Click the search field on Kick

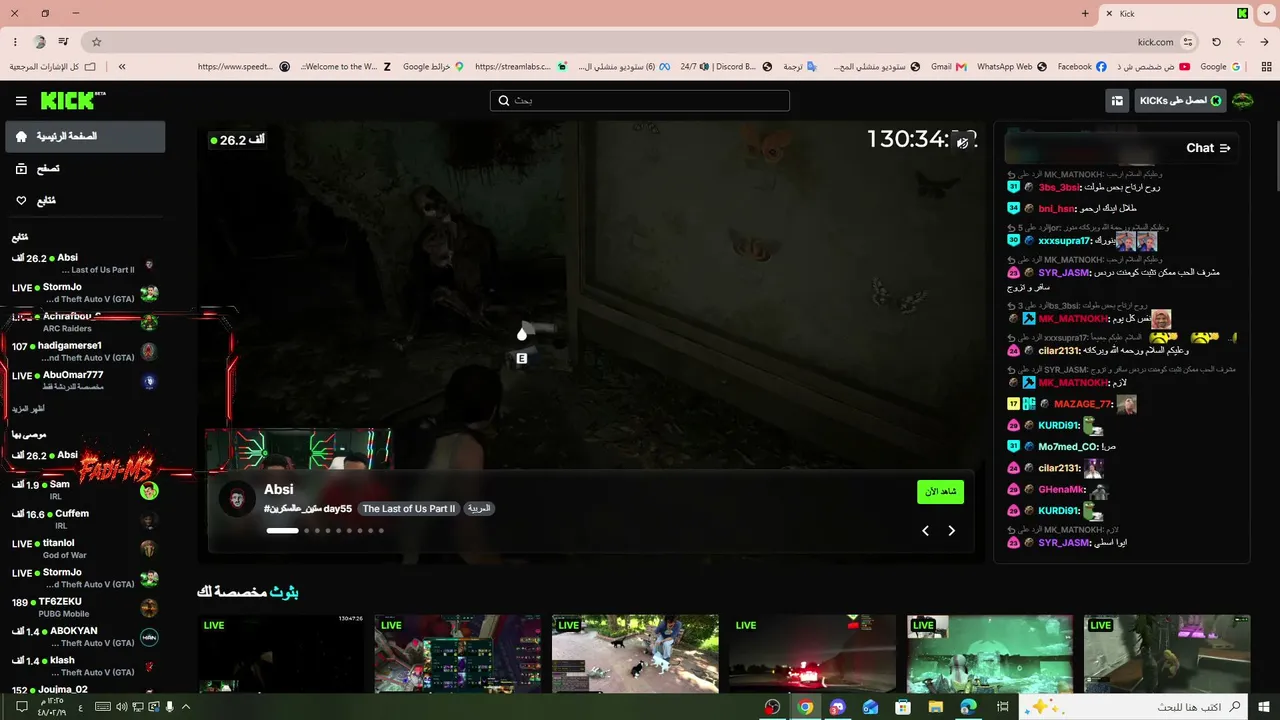640,101
